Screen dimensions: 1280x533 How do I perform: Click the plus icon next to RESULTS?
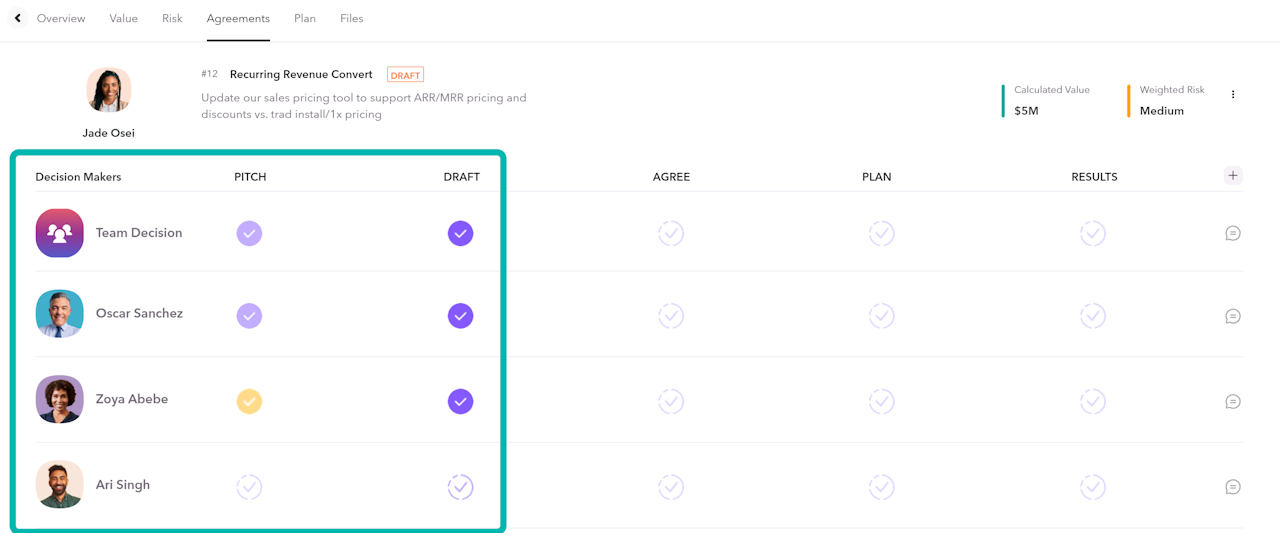click(x=1233, y=176)
